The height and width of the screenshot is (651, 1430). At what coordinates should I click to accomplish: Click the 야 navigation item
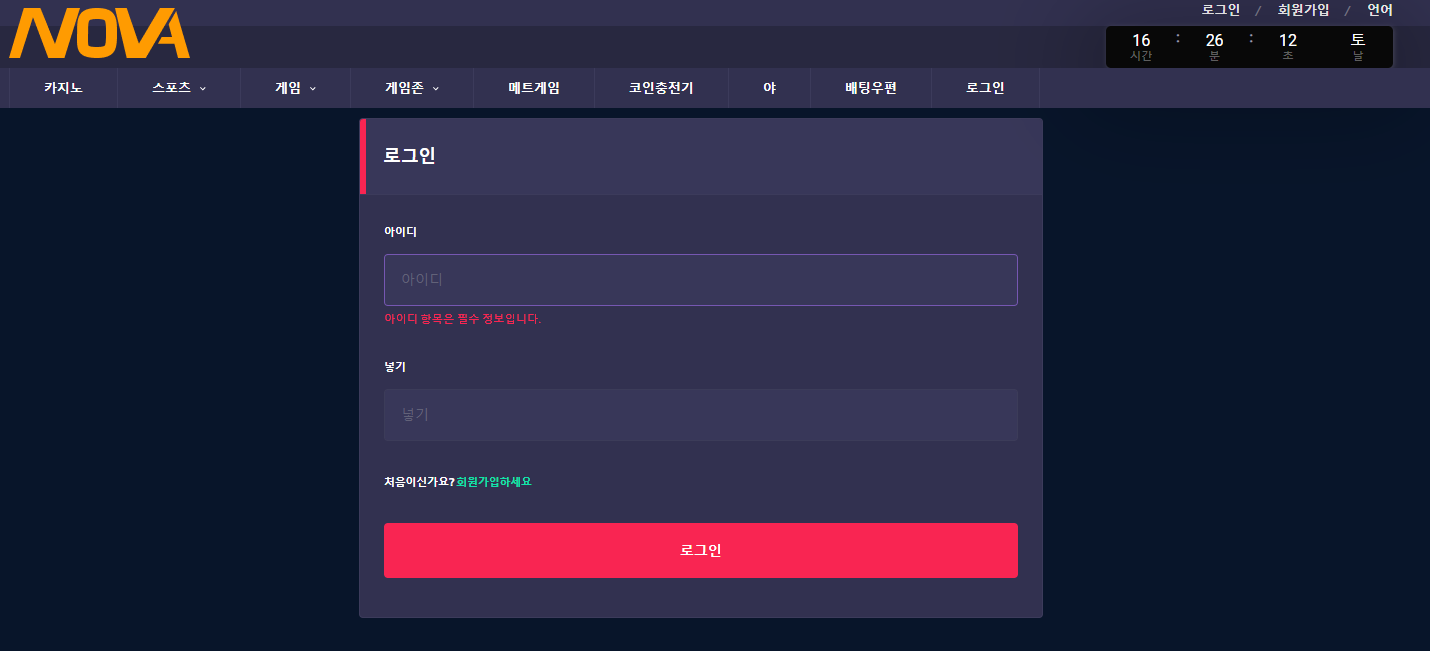[769, 88]
